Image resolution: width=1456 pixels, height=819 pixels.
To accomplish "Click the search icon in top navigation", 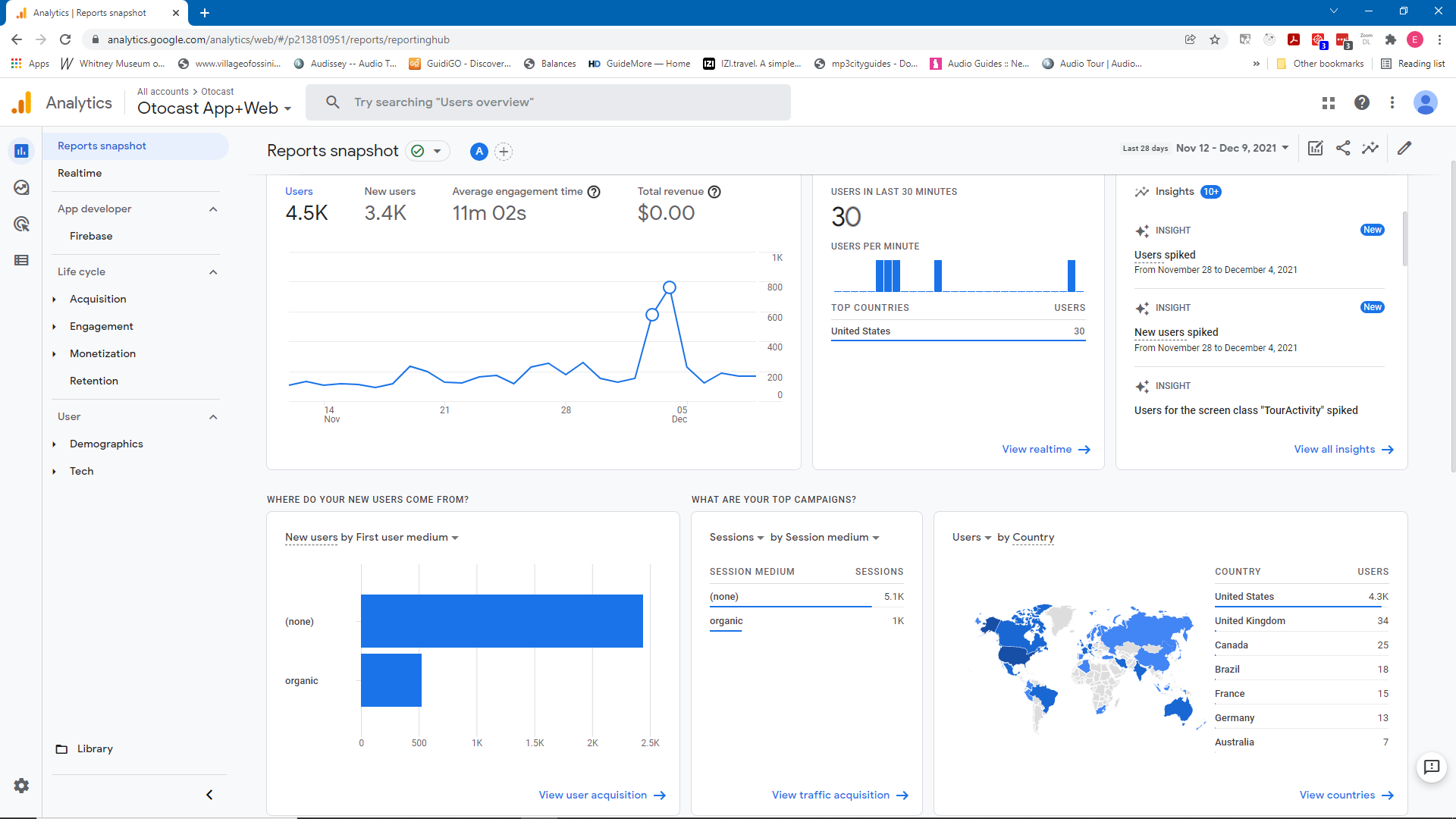I will coord(332,101).
